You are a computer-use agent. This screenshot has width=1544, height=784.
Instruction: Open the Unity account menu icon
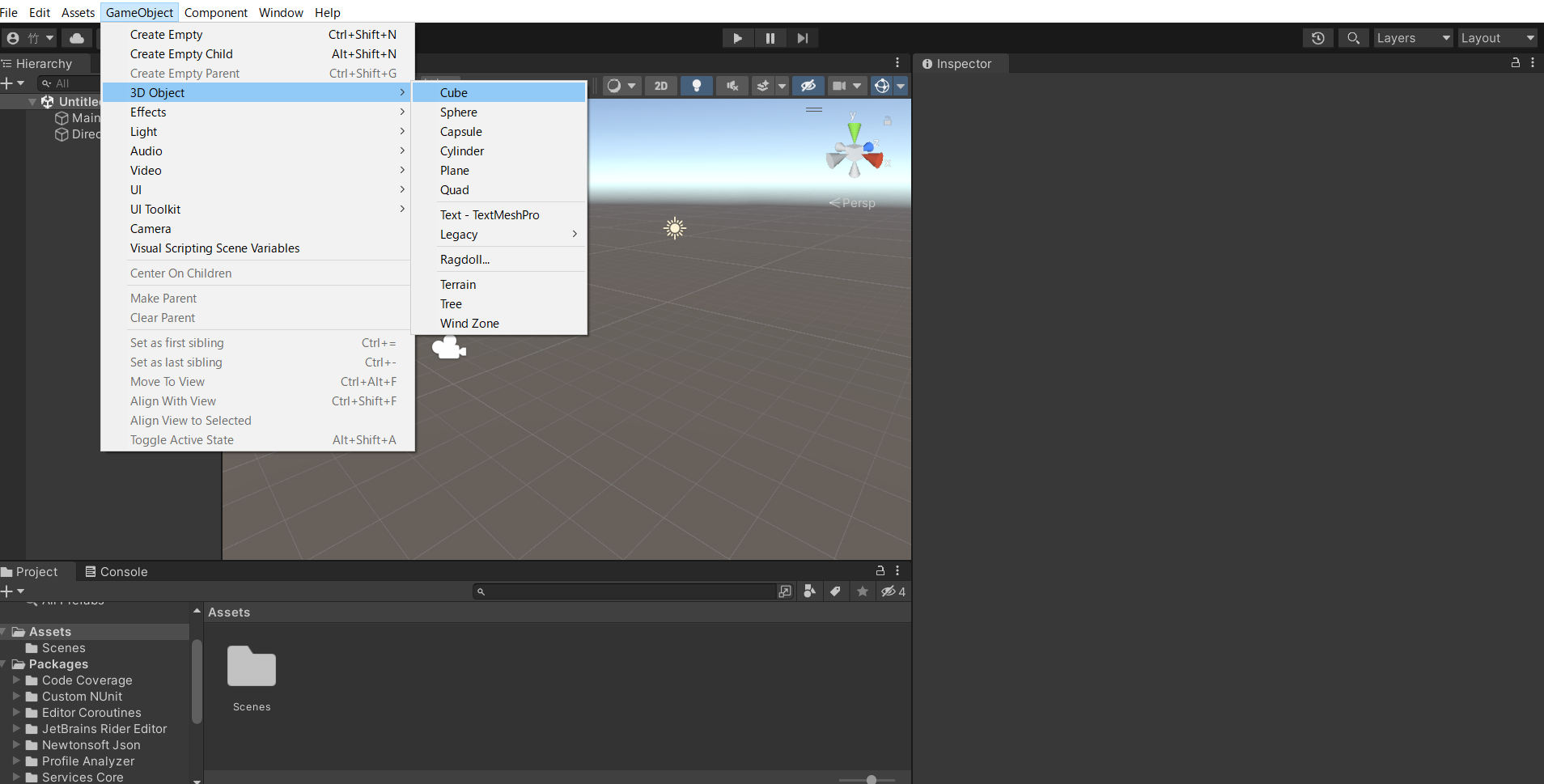coord(13,38)
